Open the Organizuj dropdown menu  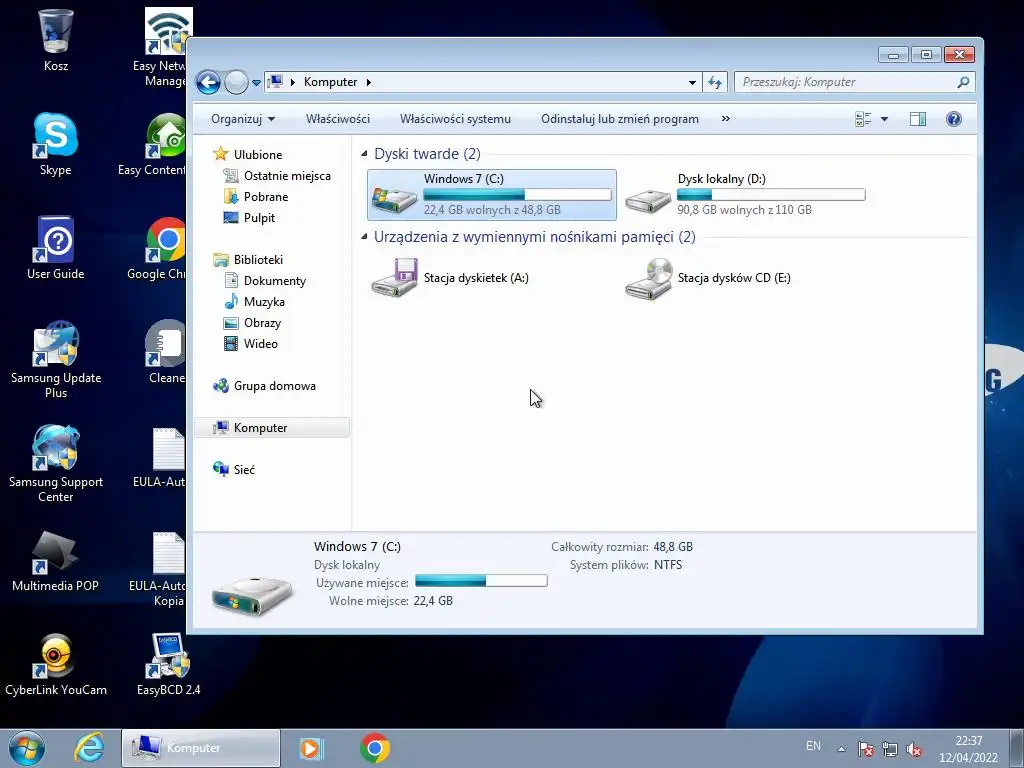(243, 119)
